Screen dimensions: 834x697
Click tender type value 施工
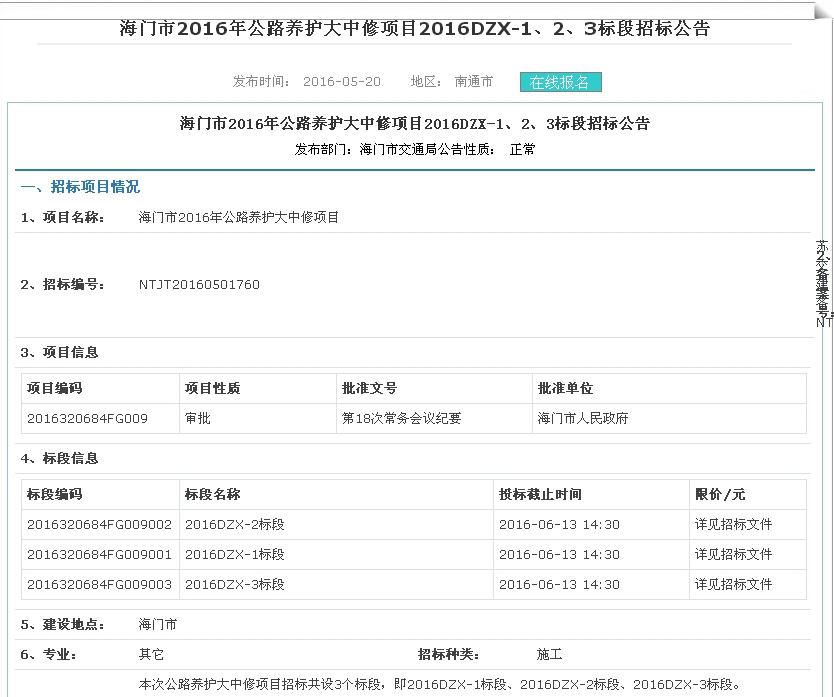pyautogui.click(x=549, y=654)
